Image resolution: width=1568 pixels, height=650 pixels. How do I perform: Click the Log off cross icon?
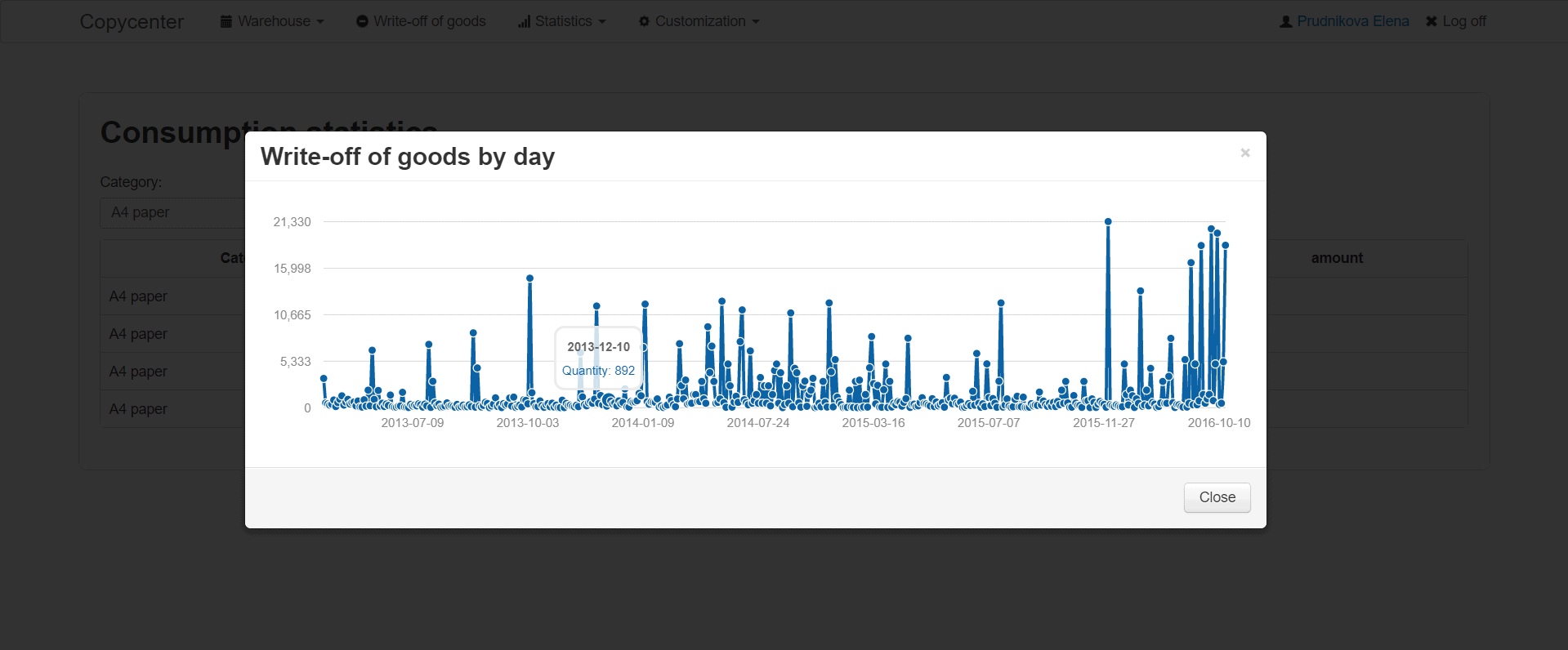[1432, 21]
